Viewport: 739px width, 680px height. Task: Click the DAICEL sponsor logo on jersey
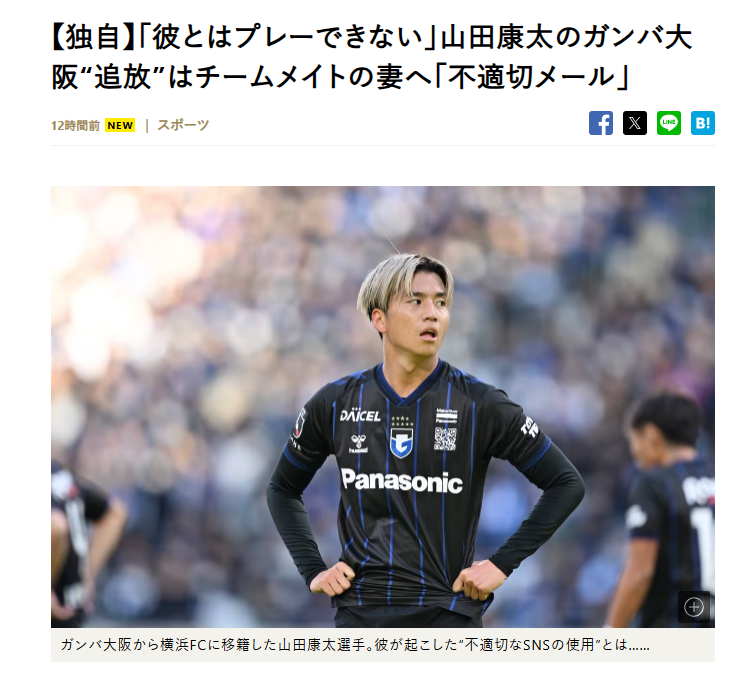pyautogui.click(x=360, y=415)
